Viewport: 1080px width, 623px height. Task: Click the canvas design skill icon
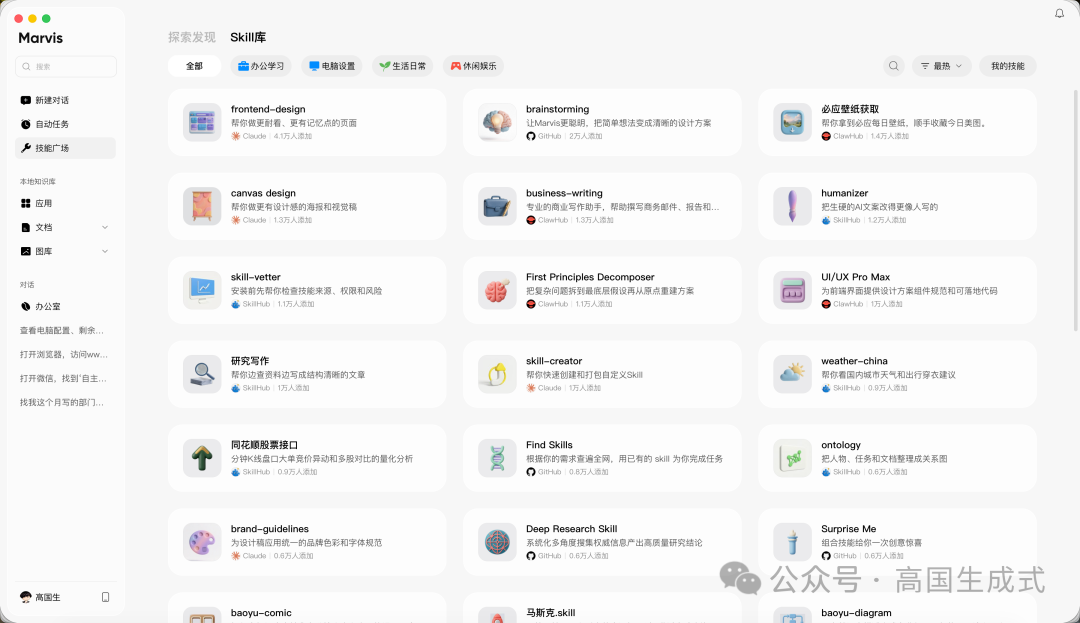(202, 207)
